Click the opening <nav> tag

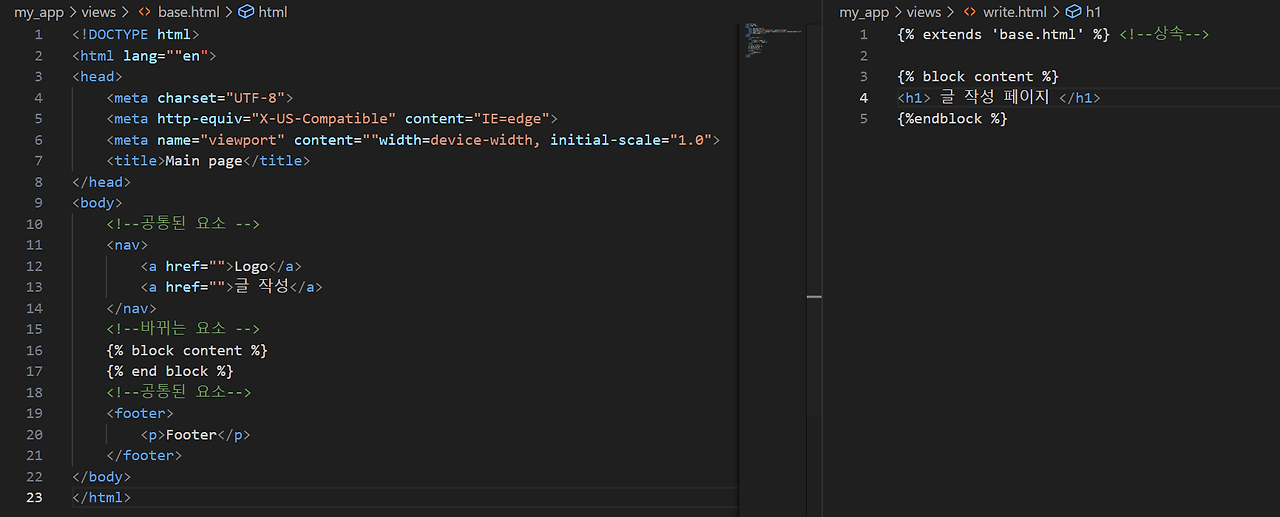coord(127,245)
